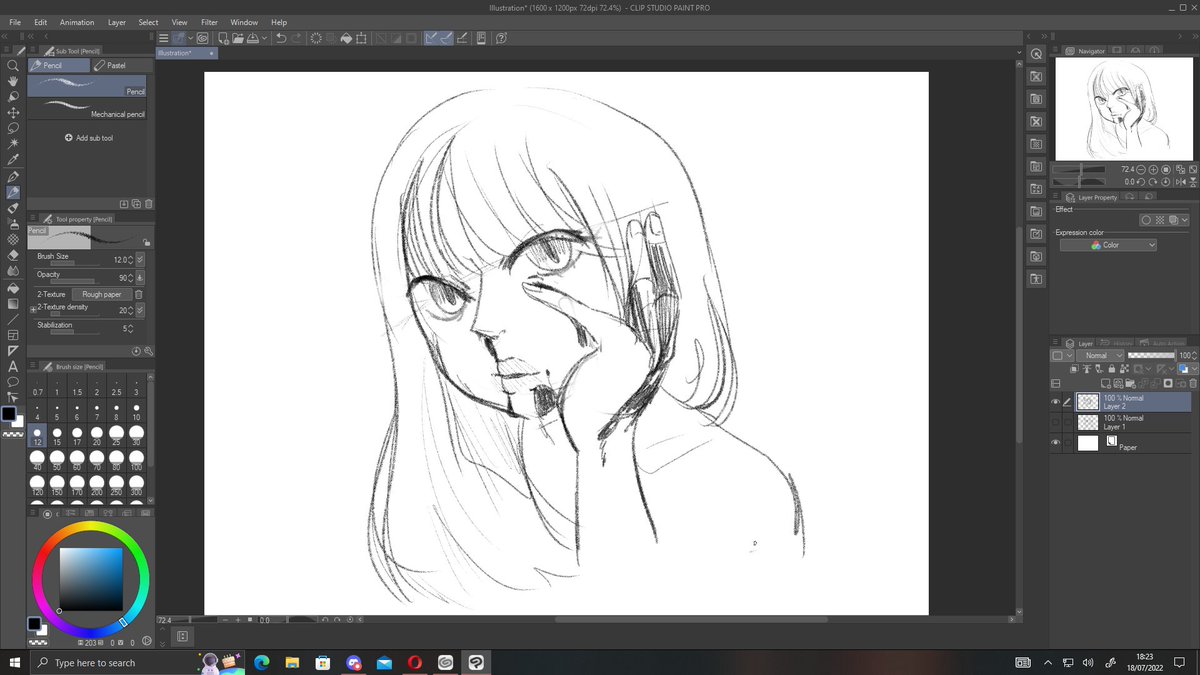This screenshot has width=1200, height=675.
Task: Zoom in using Navigator plus icon
Action: point(1152,170)
